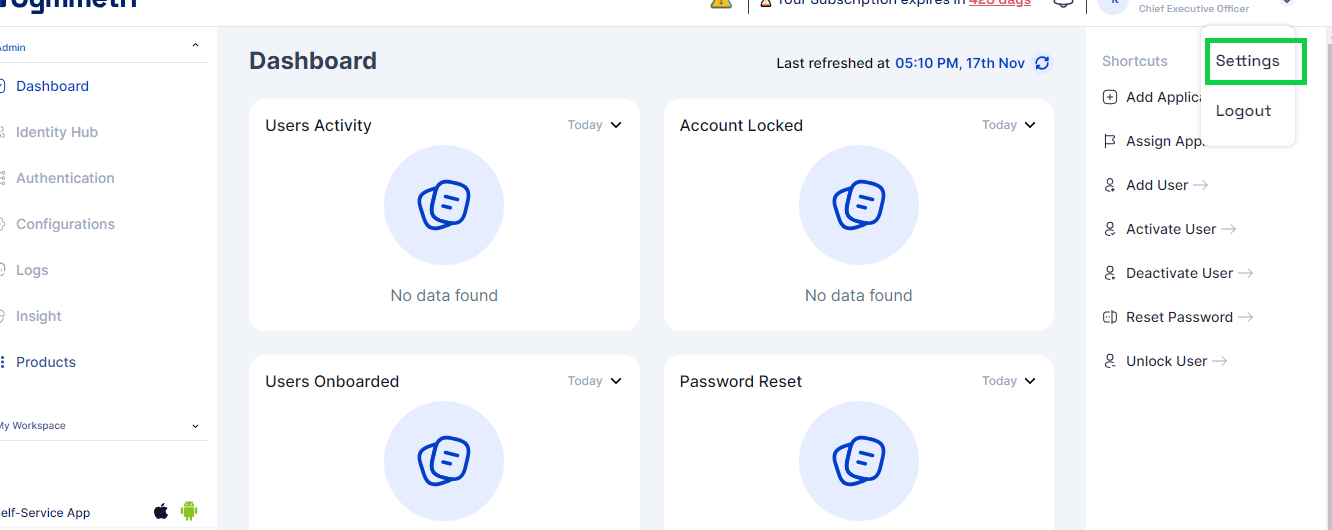Select Settings from the profile menu
The width and height of the screenshot is (1332, 530).
(1247, 61)
